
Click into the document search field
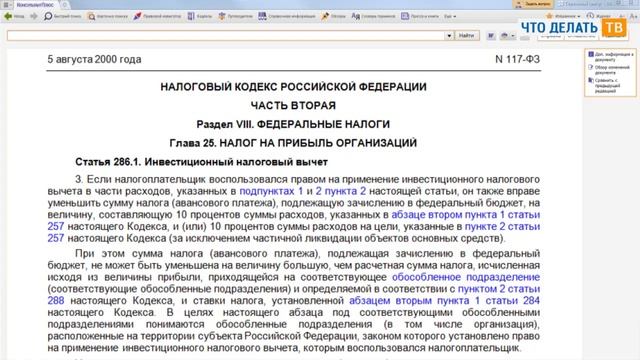(225, 36)
